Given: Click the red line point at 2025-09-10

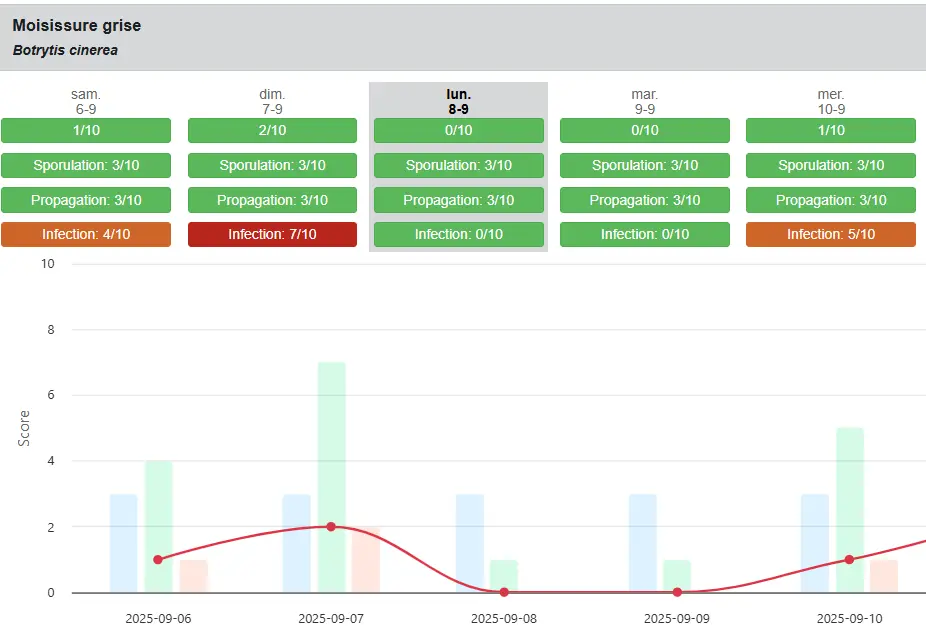Looking at the screenshot, I should (849, 560).
